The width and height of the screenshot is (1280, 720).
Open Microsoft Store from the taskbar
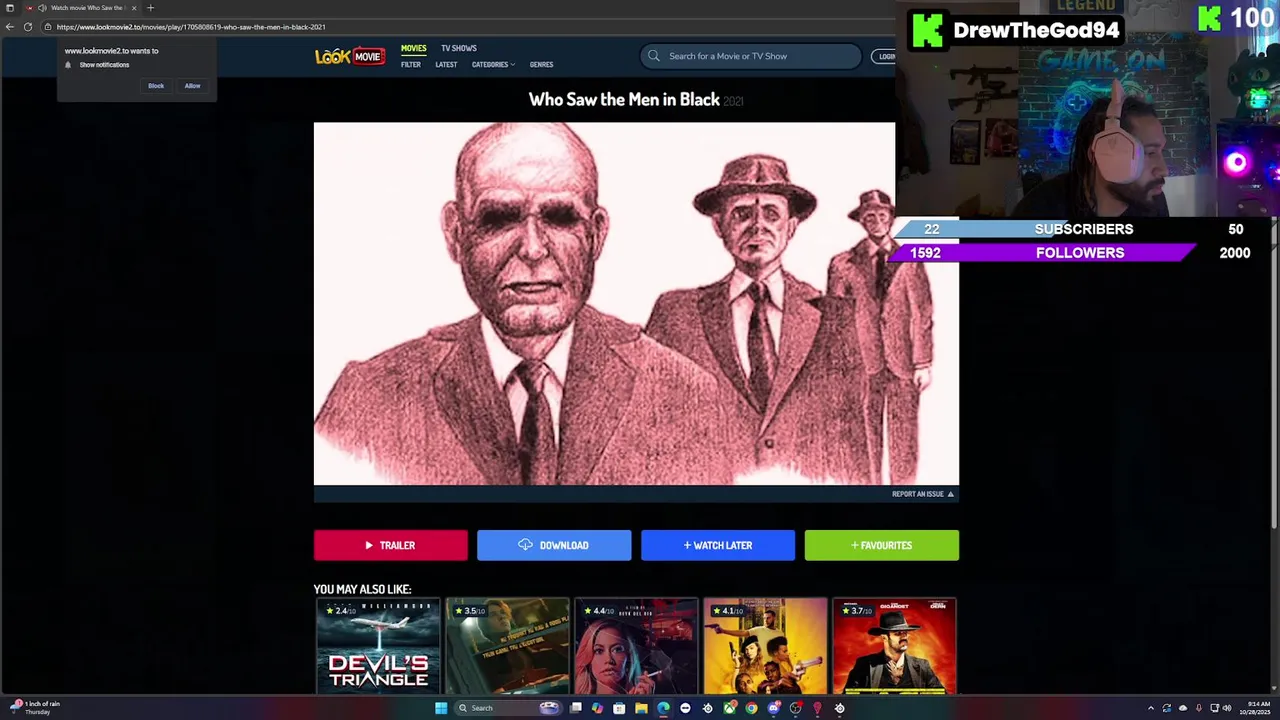coord(619,708)
